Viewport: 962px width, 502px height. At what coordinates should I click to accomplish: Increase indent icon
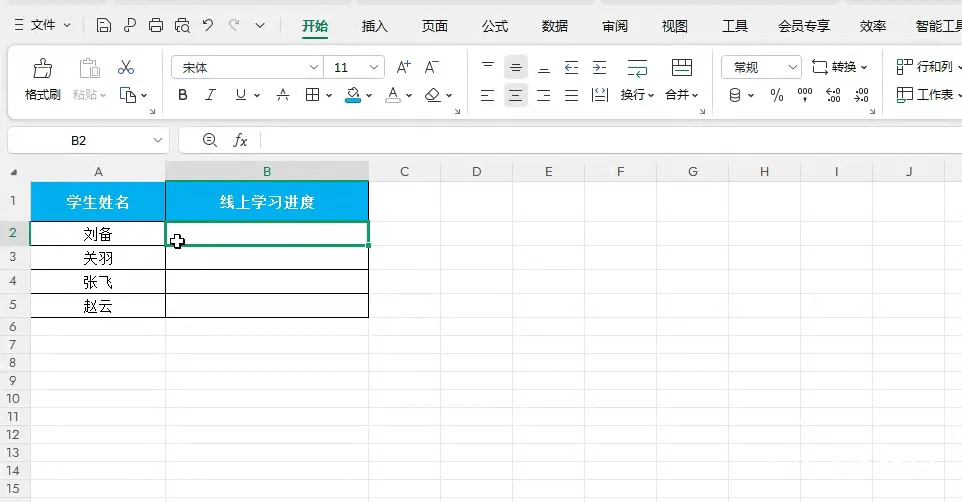(x=599, y=67)
